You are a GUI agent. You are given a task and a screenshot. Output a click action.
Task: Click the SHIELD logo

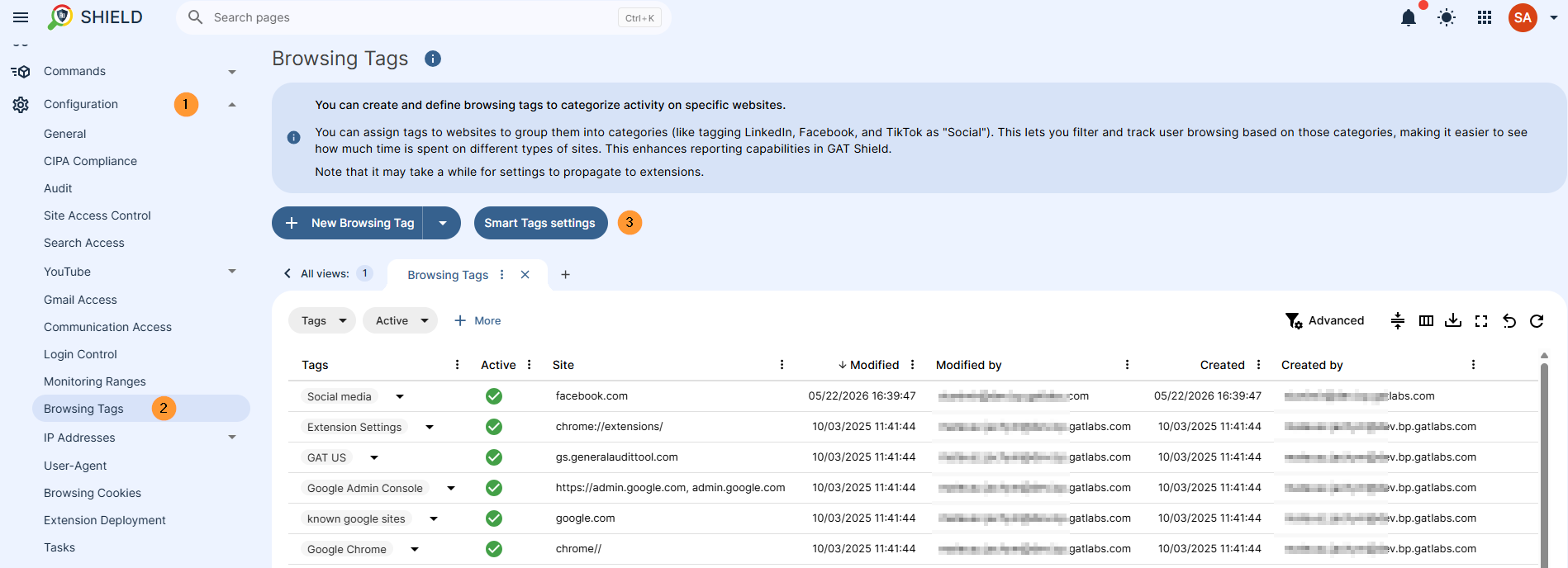[x=96, y=17]
